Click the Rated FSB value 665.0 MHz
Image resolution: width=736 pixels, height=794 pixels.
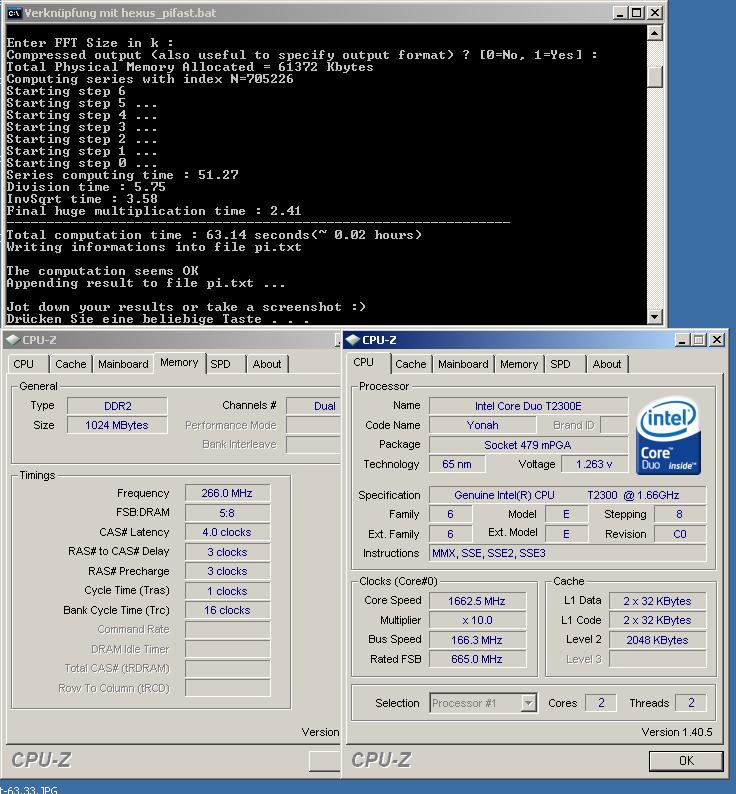coord(477,659)
